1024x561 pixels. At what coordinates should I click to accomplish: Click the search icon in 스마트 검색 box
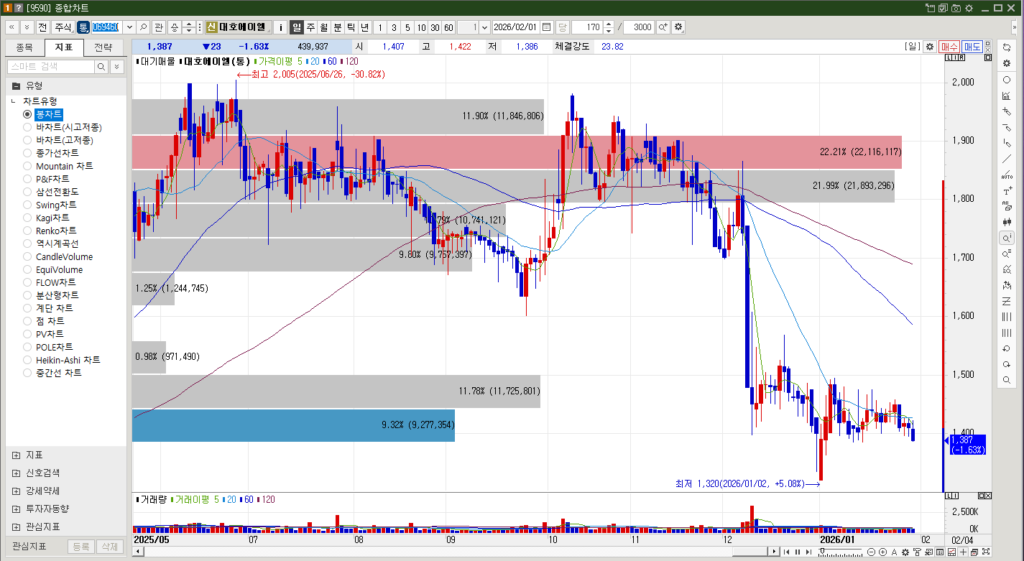tap(100, 66)
